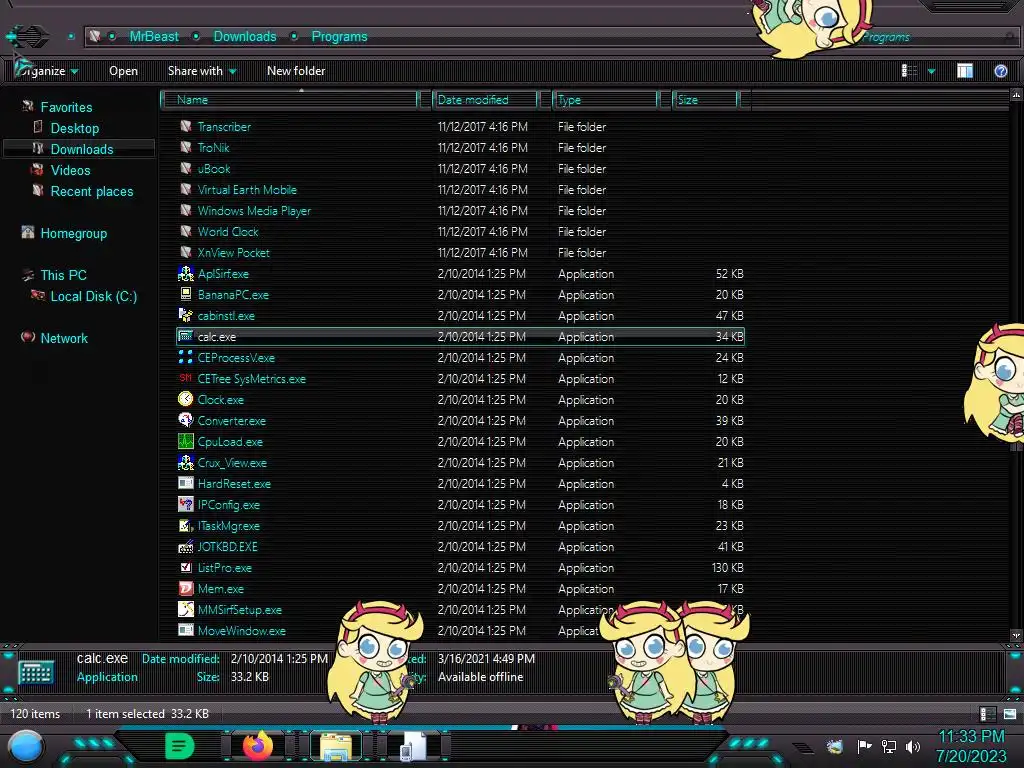Select the Transcriber folder
1024x768 pixels.
click(x=224, y=127)
